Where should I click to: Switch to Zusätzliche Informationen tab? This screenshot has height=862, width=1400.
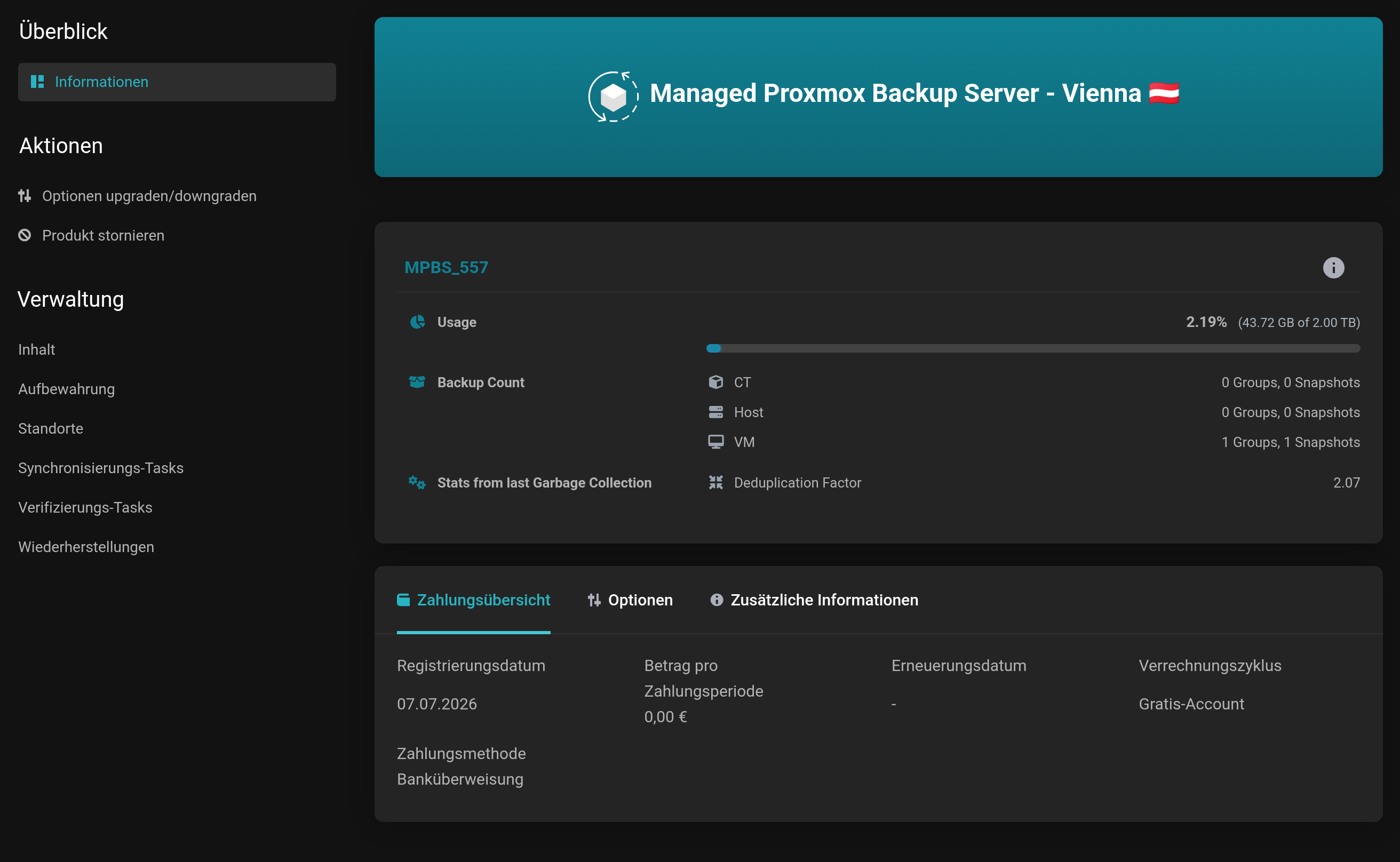[814, 600]
